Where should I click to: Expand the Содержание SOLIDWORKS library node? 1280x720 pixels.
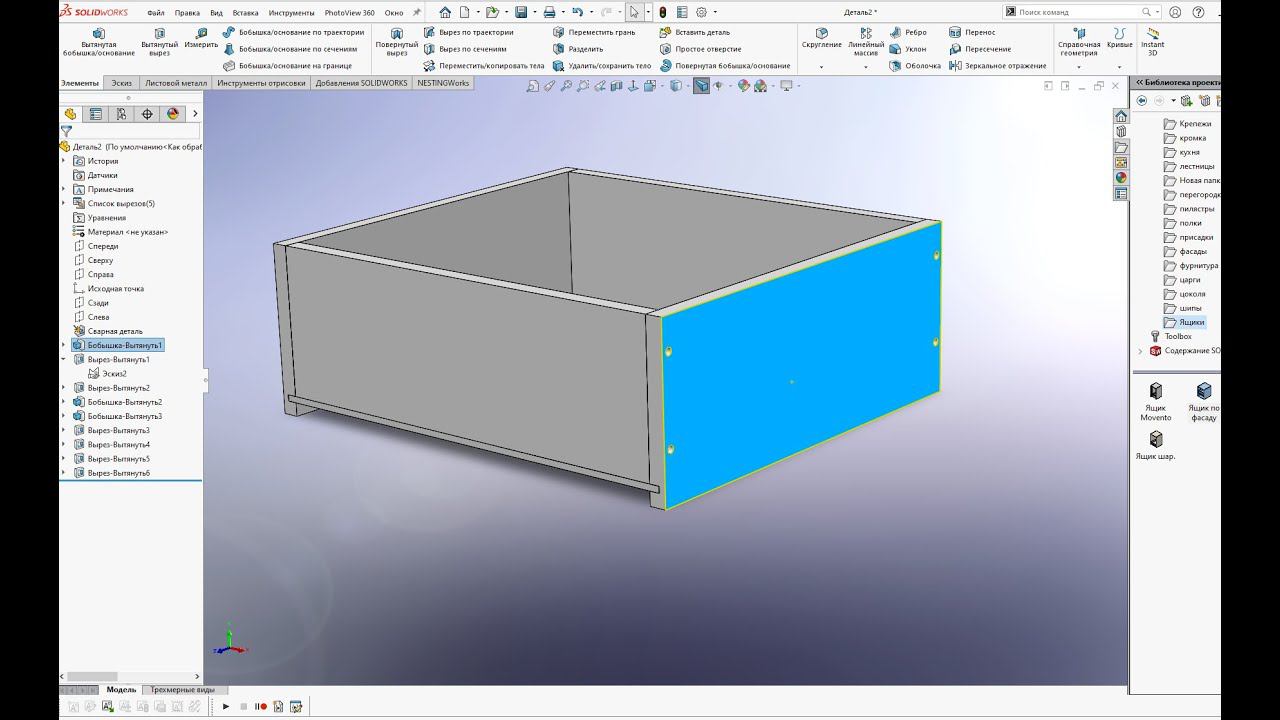point(1140,351)
